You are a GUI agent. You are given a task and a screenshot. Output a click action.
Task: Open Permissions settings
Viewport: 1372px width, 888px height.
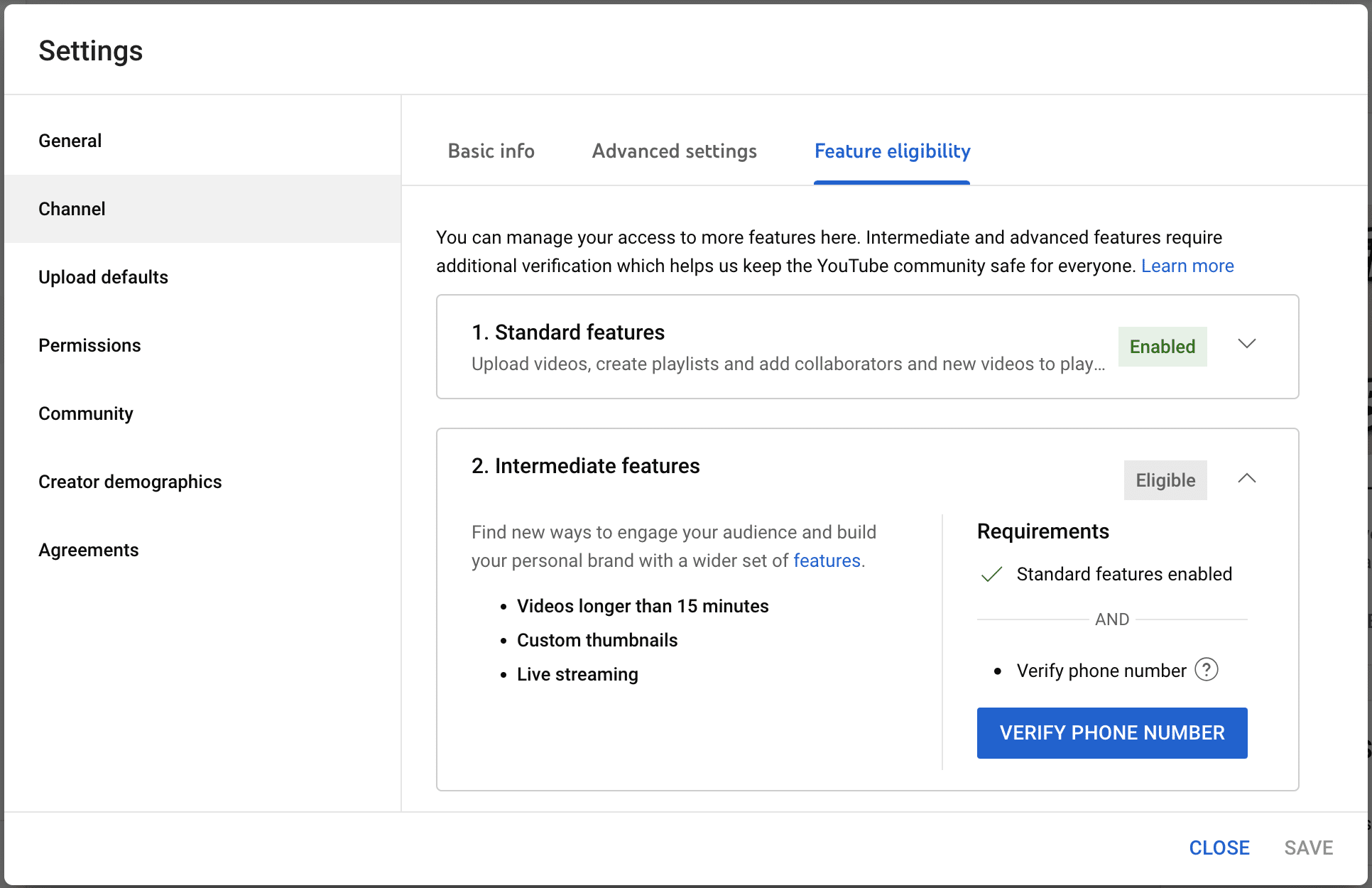pos(89,345)
